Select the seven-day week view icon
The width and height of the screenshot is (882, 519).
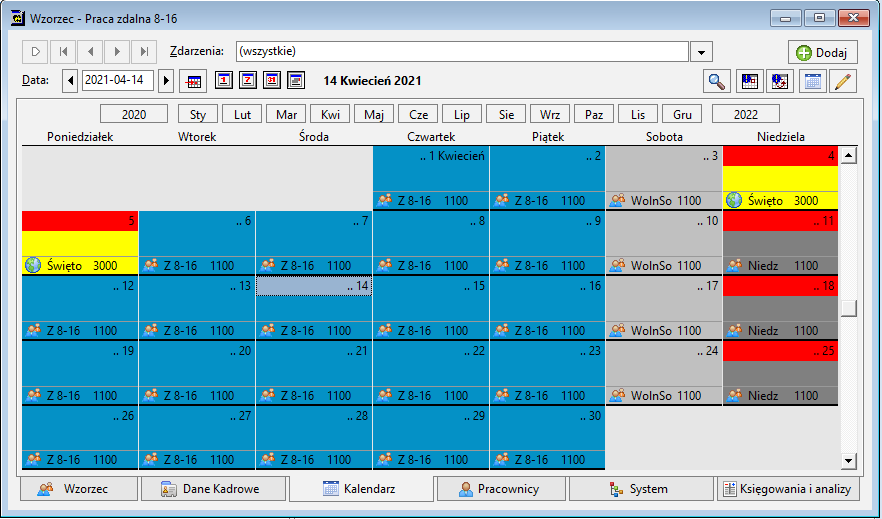point(248,80)
